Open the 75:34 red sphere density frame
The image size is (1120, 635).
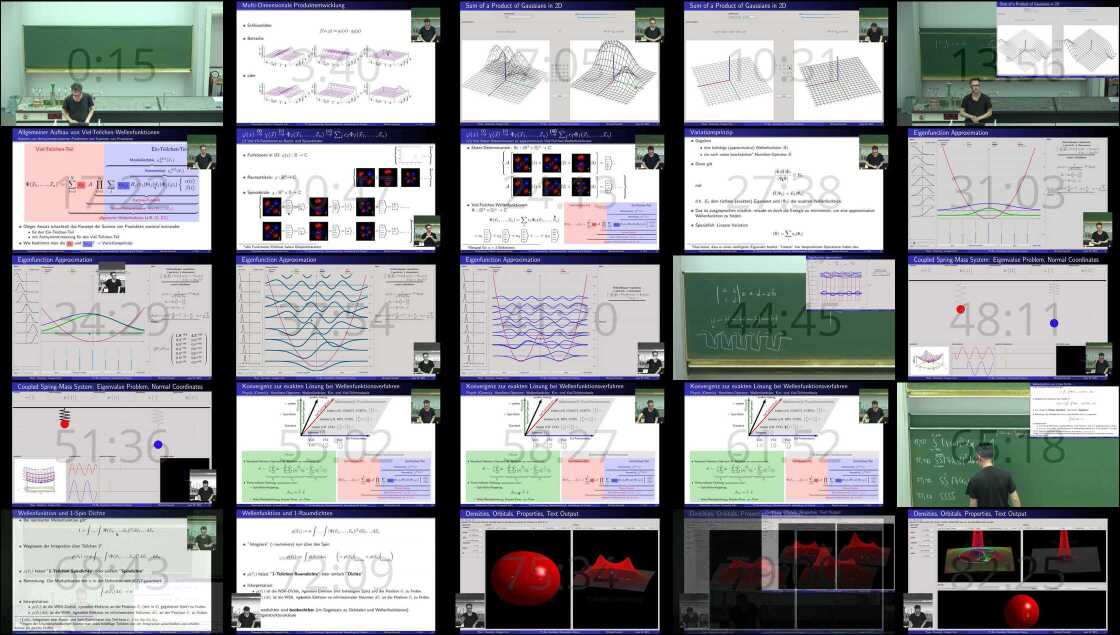559,571
